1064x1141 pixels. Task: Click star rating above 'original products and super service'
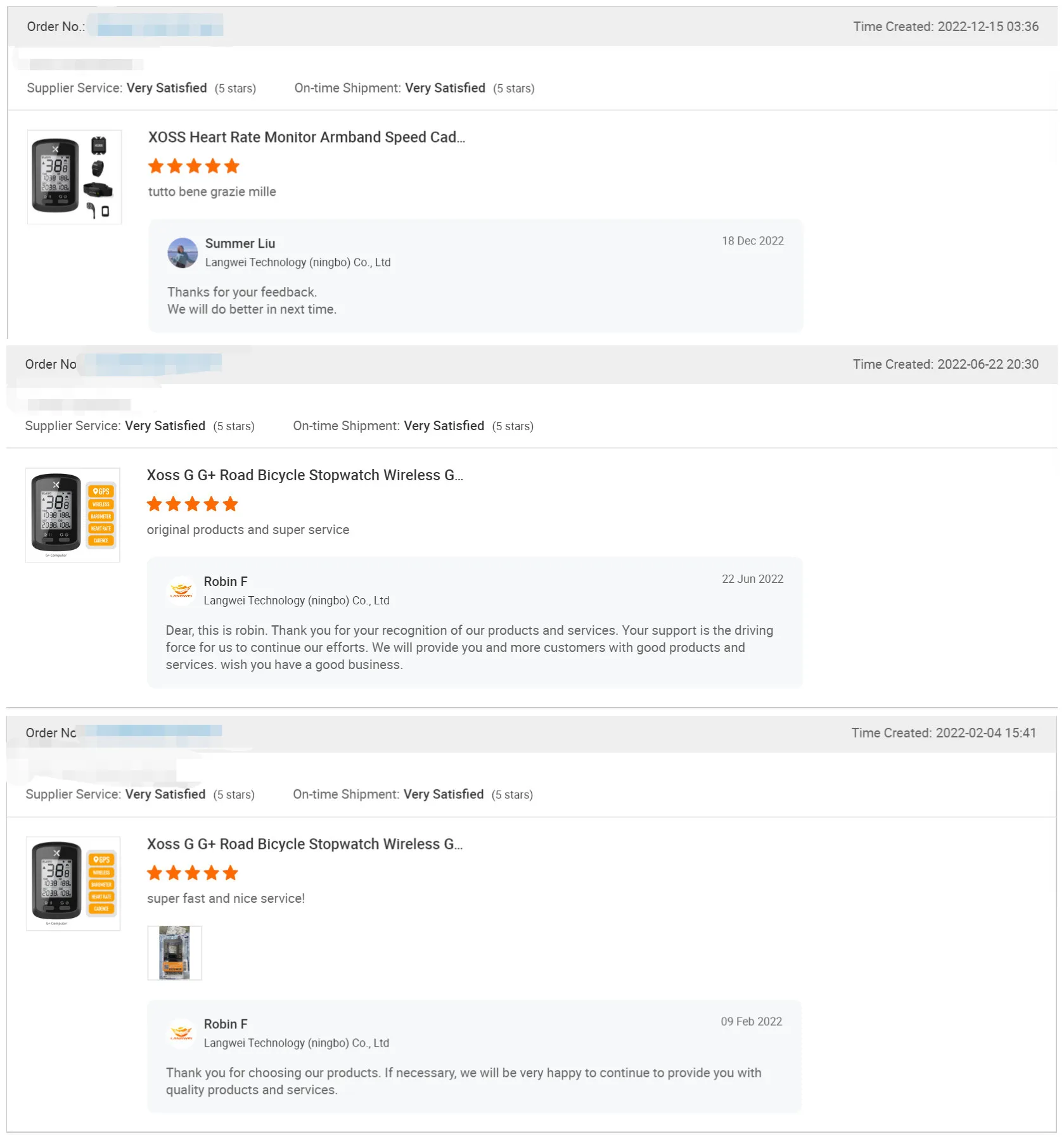(193, 504)
